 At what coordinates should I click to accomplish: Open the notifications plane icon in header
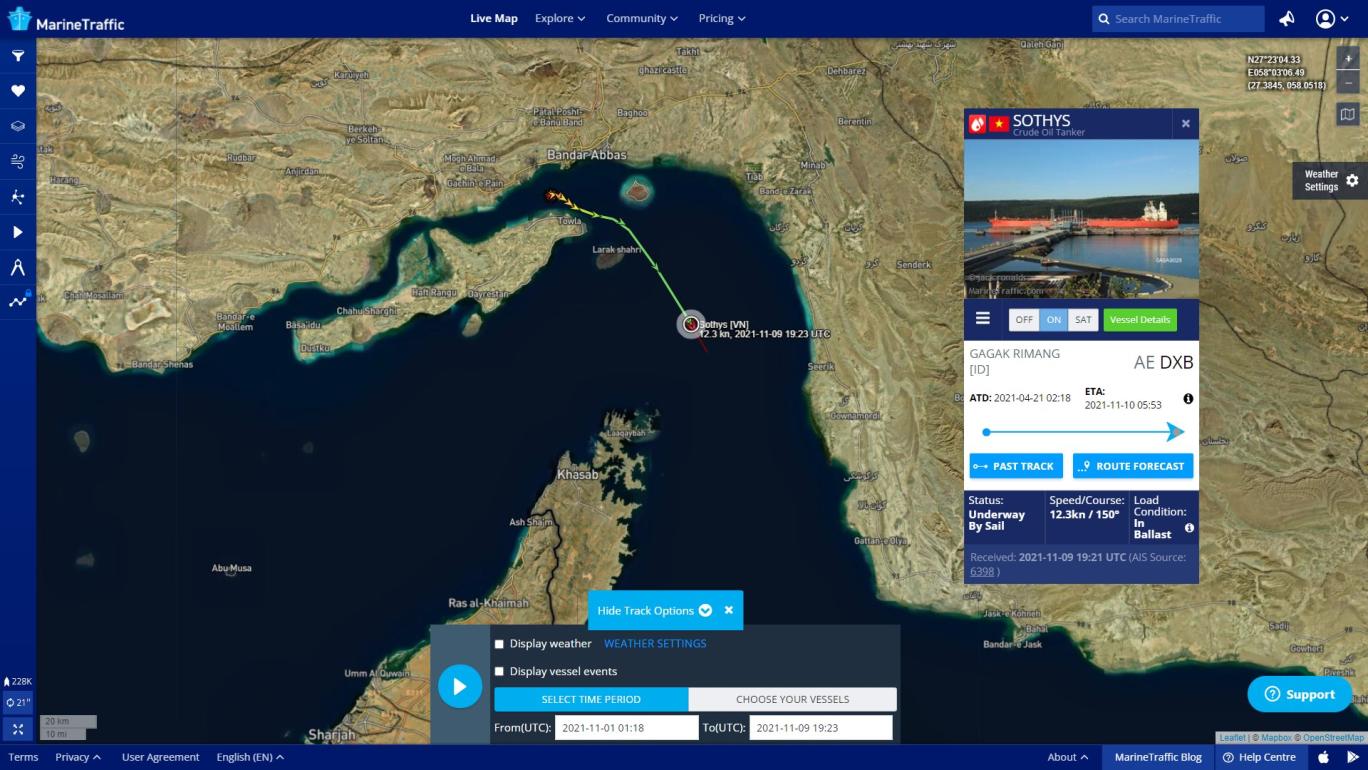[x=1287, y=18]
